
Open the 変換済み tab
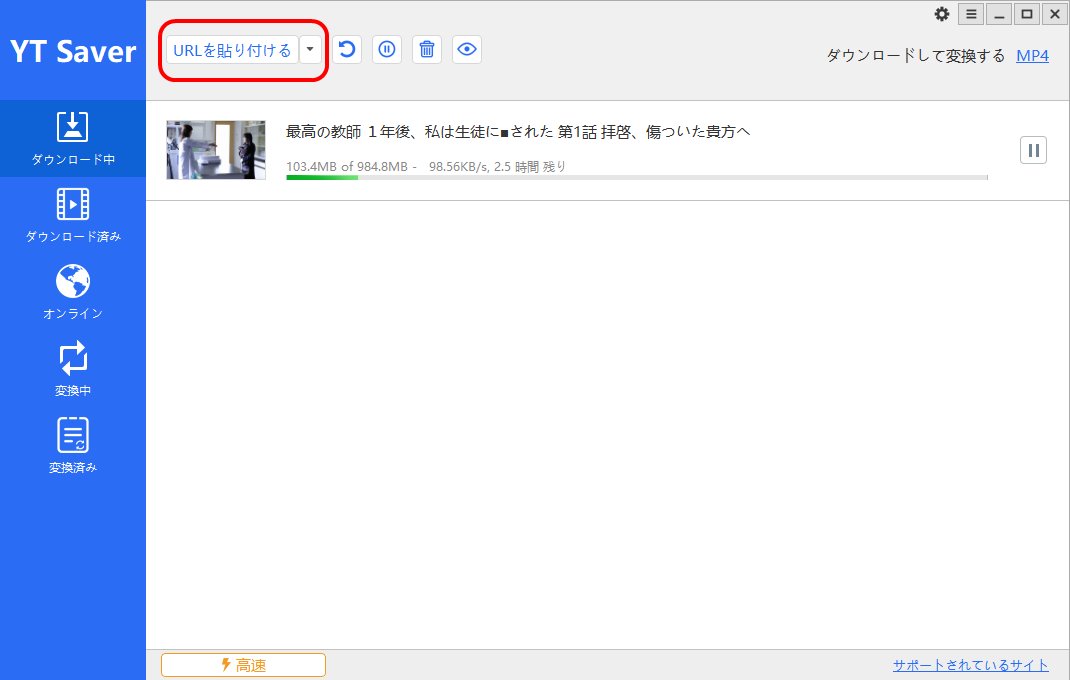tap(73, 447)
